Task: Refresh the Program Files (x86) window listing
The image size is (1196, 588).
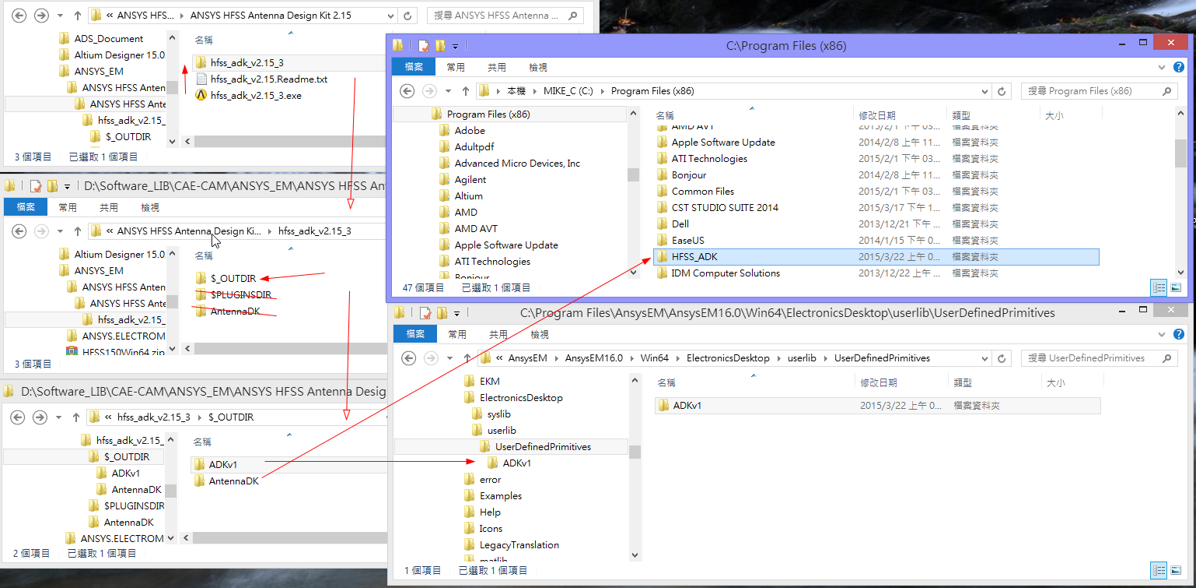Action: pos(1002,91)
